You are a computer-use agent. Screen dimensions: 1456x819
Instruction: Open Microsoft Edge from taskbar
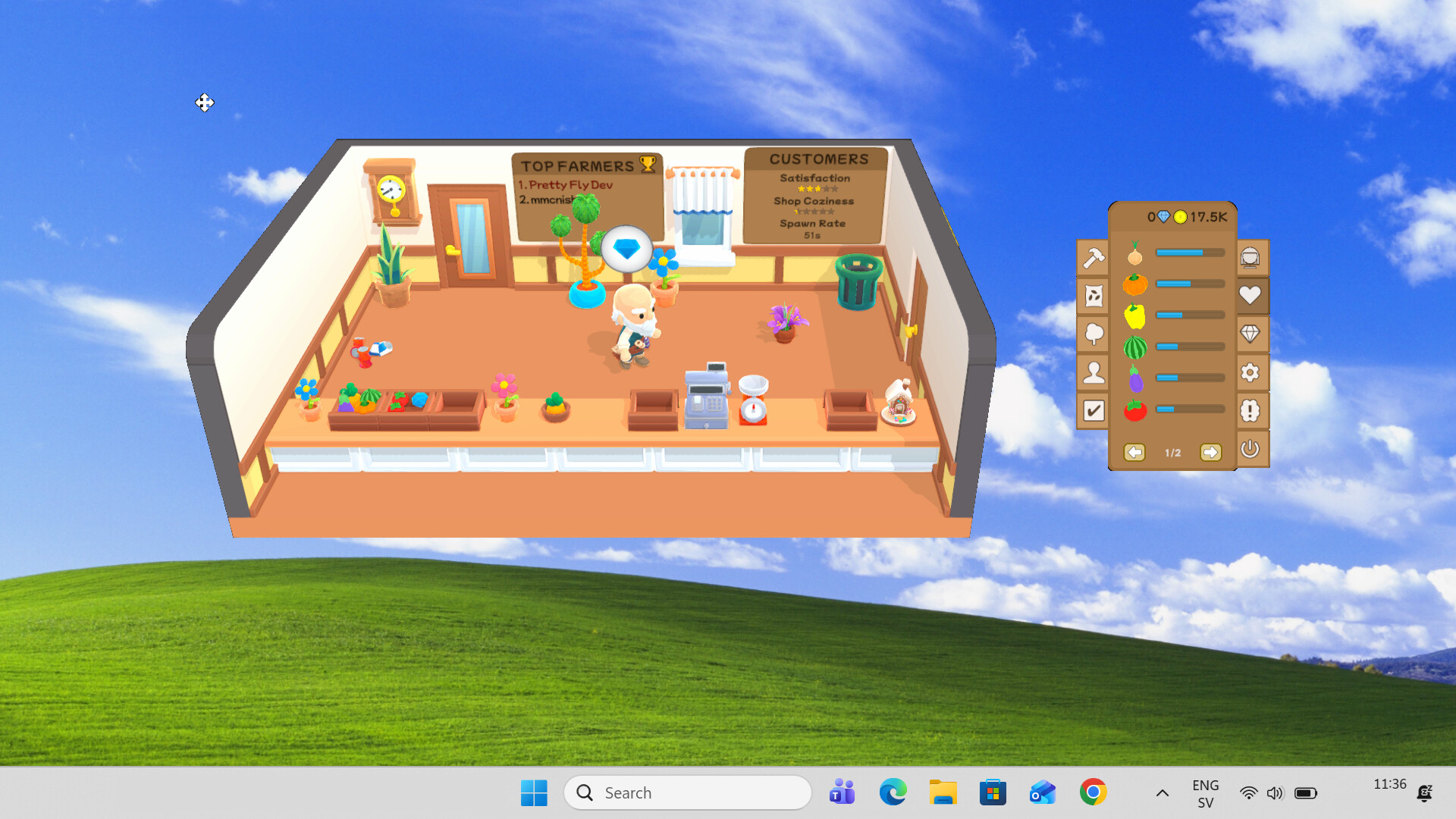pos(893,792)
